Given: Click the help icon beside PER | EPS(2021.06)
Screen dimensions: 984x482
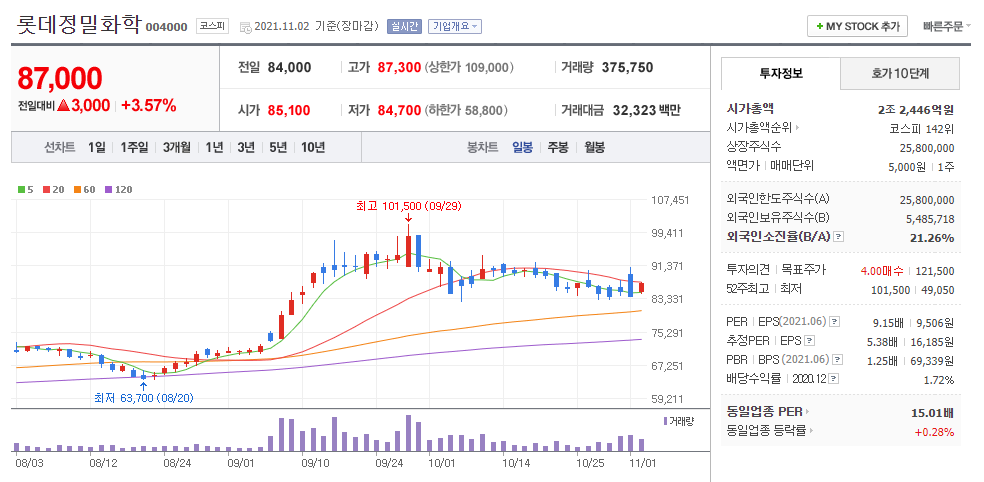Looking at the screenshot, I should point(834,323).
